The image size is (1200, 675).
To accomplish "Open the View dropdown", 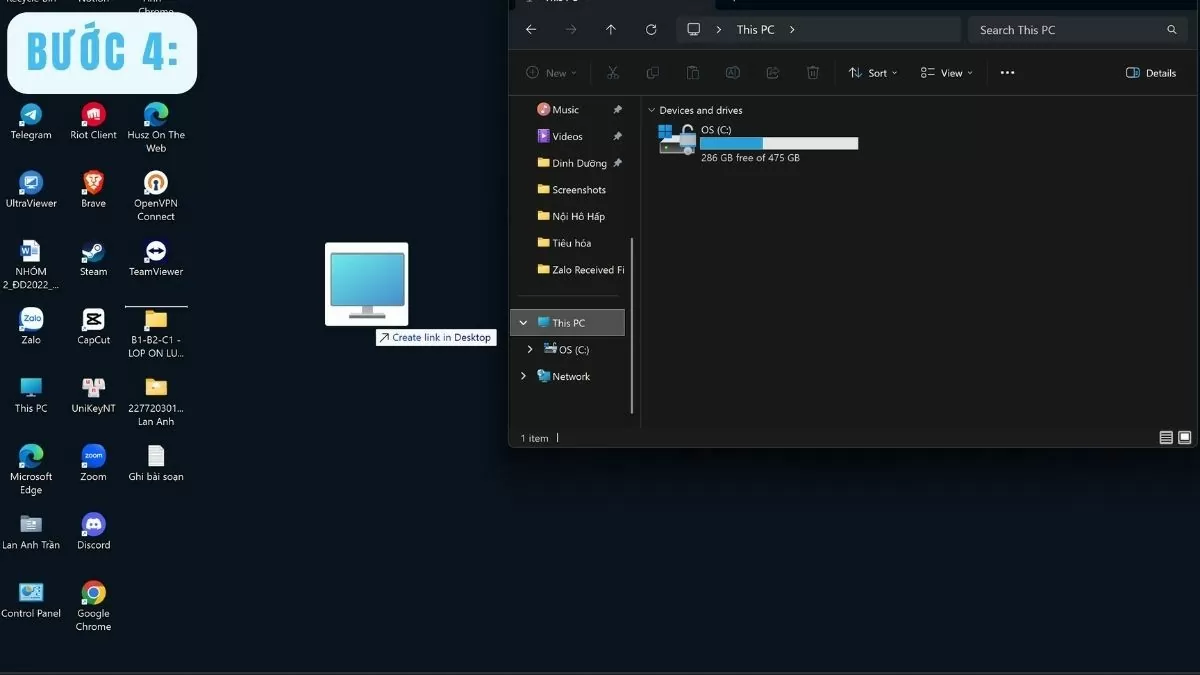I will click(945, 72).
